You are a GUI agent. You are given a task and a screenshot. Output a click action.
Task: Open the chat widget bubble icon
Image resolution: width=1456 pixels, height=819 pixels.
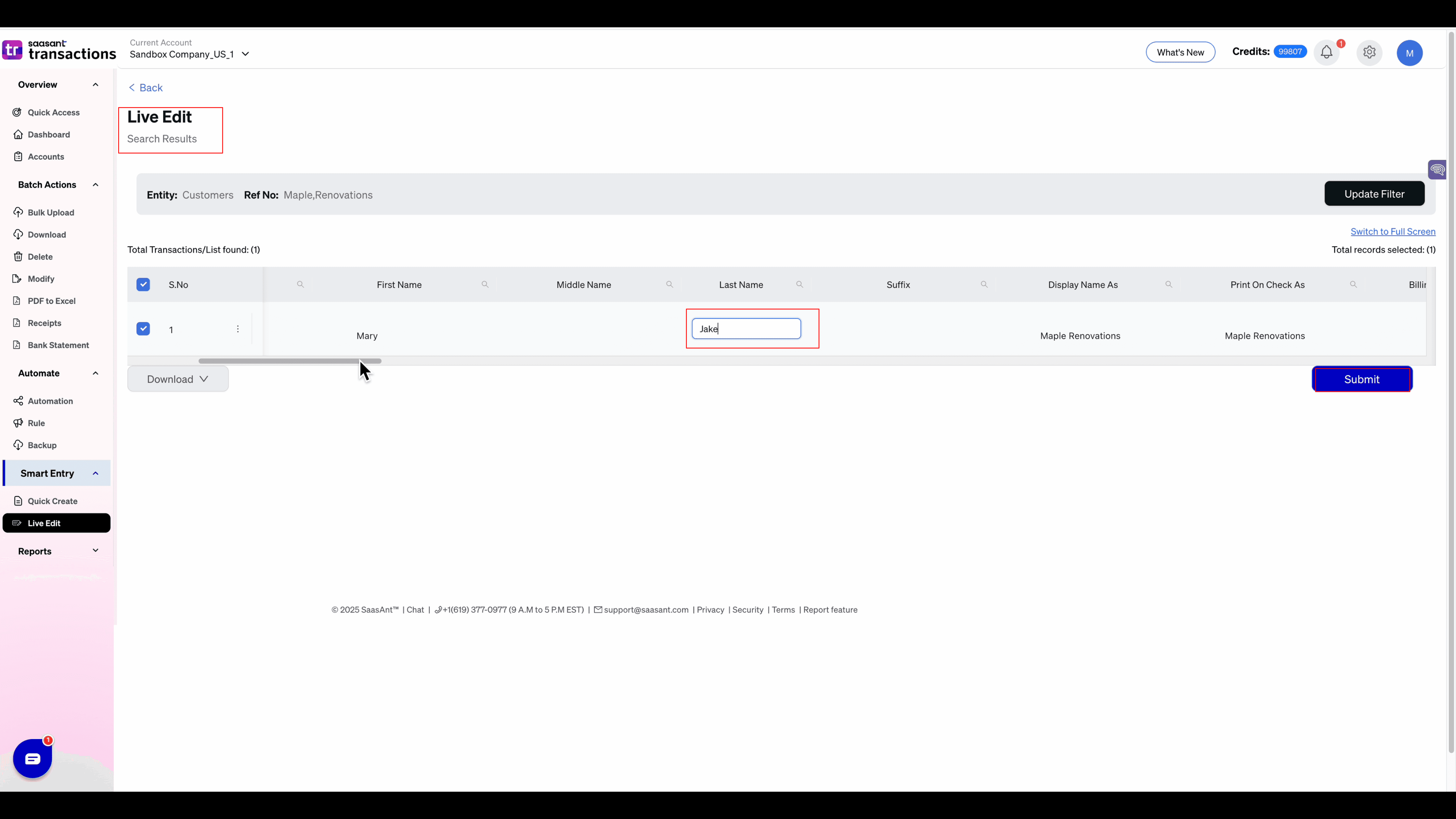coord(33,759)
